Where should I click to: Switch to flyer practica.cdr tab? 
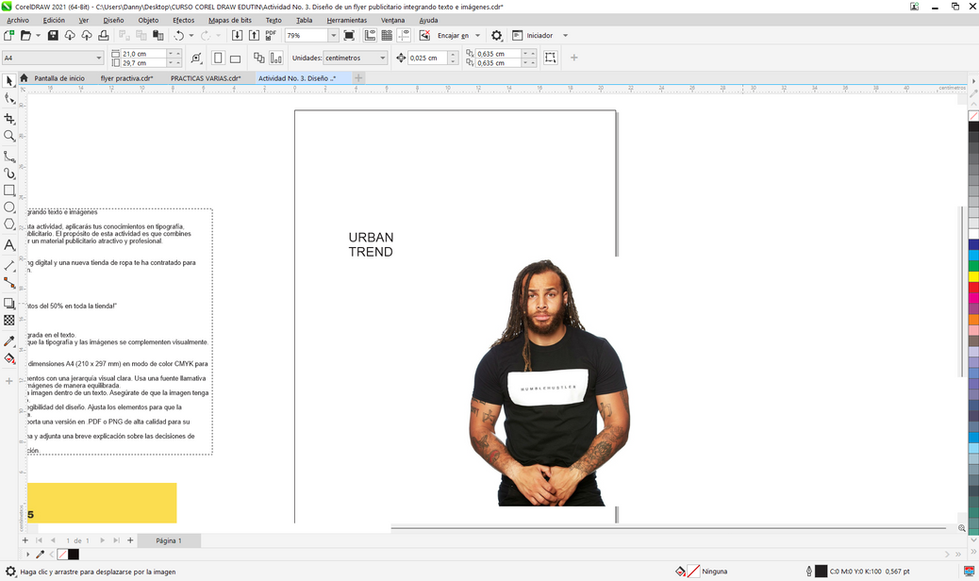pos(127,78)
